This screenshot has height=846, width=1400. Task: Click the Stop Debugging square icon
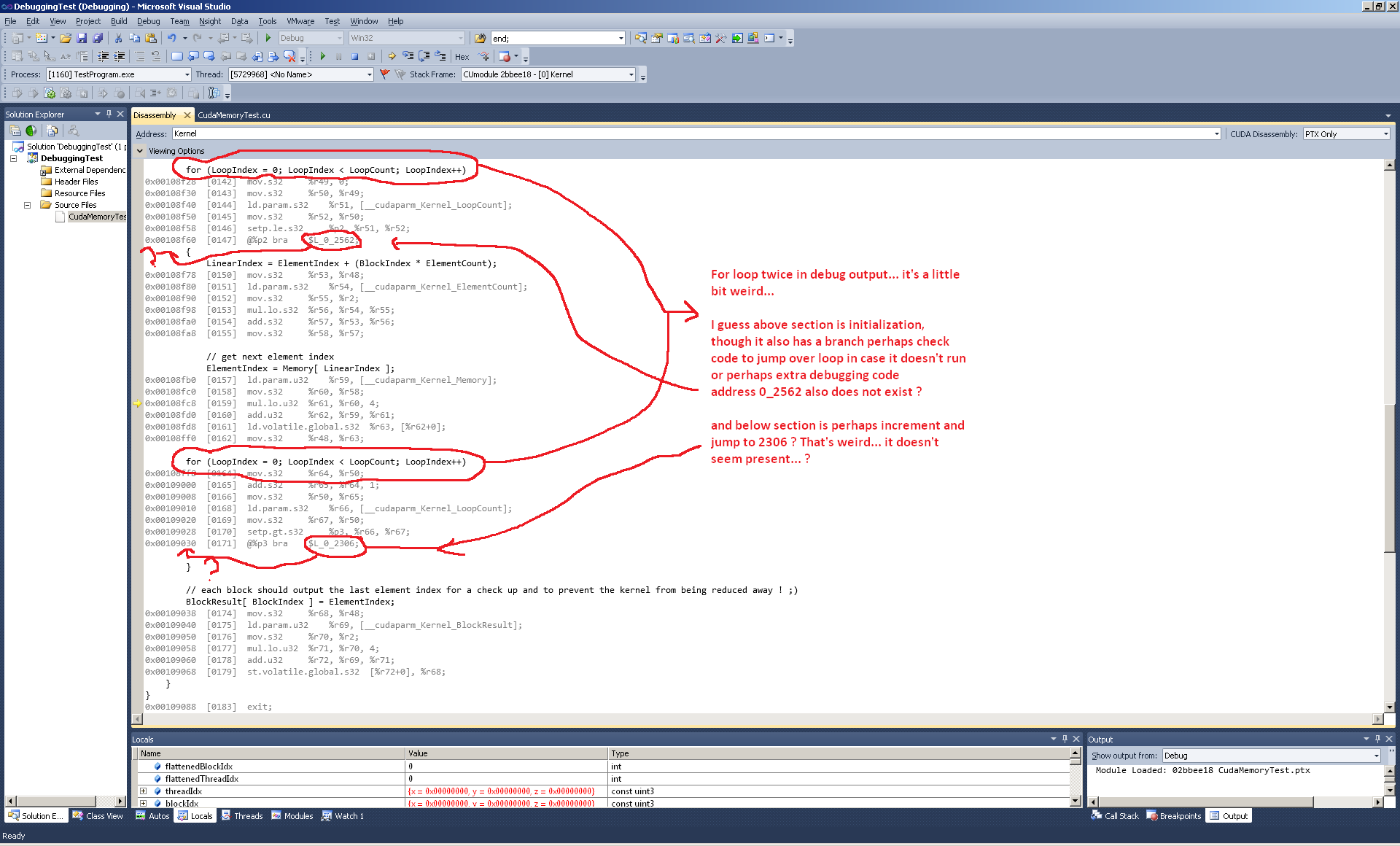click(355, 56)
